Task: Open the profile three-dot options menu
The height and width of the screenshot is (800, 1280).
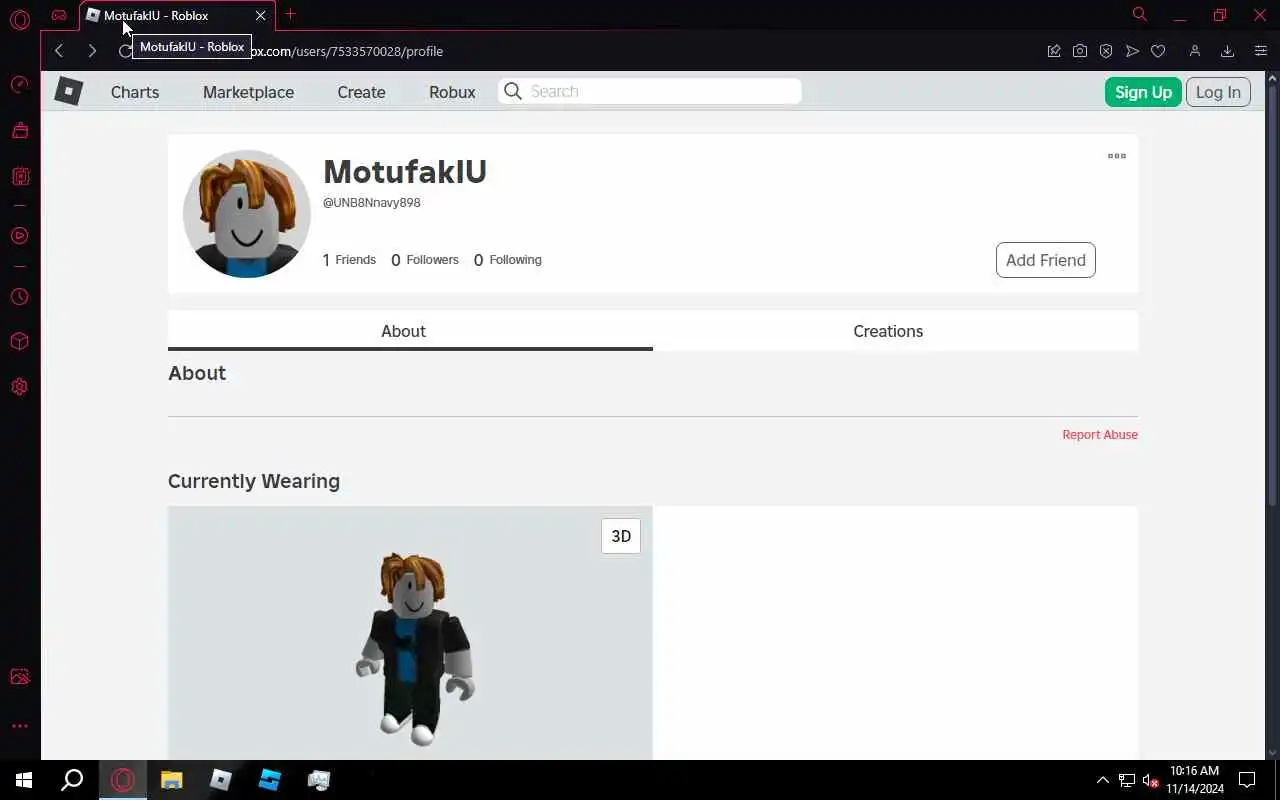Action: (x=1117, y=156)
